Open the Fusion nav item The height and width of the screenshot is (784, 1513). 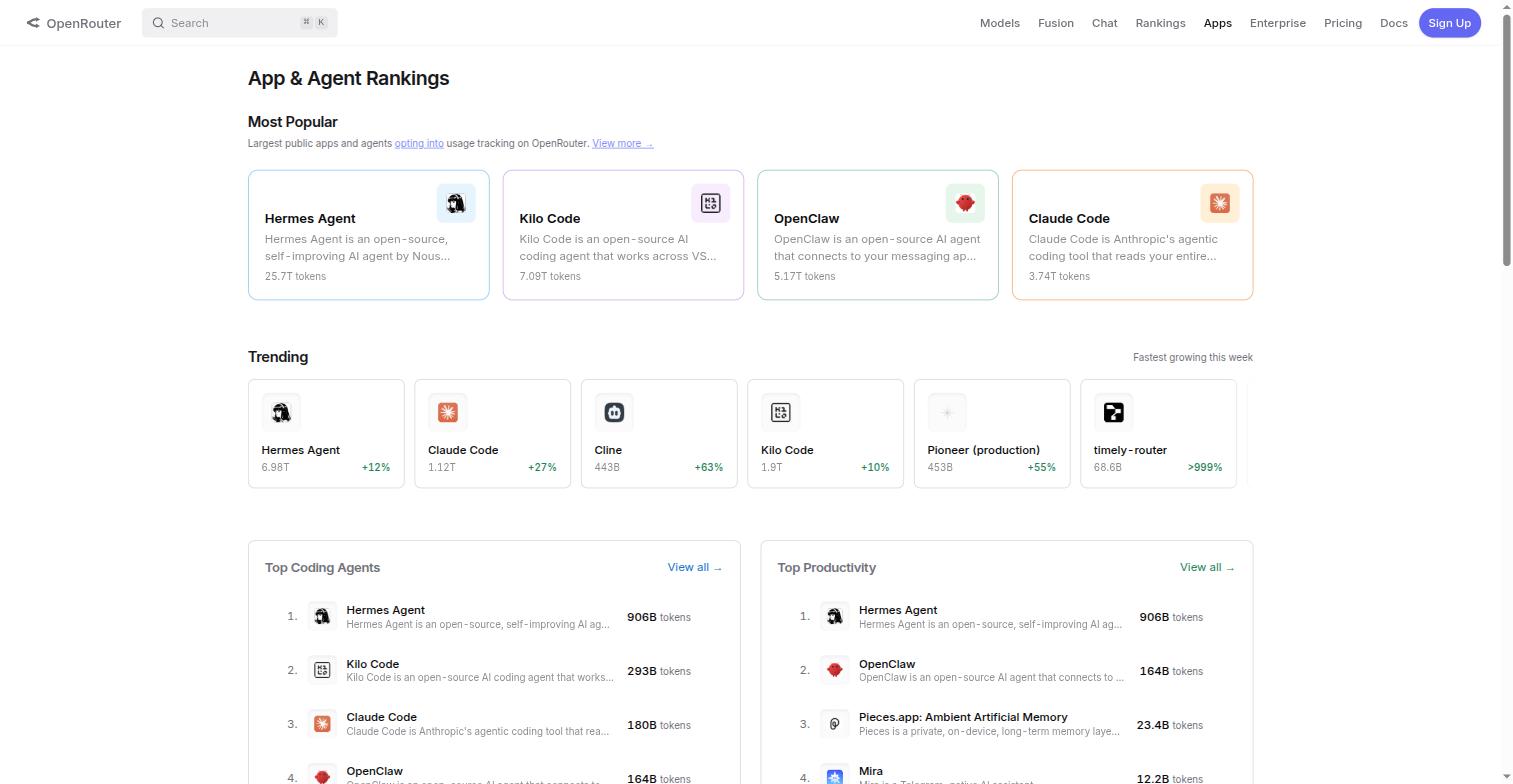1056,23
